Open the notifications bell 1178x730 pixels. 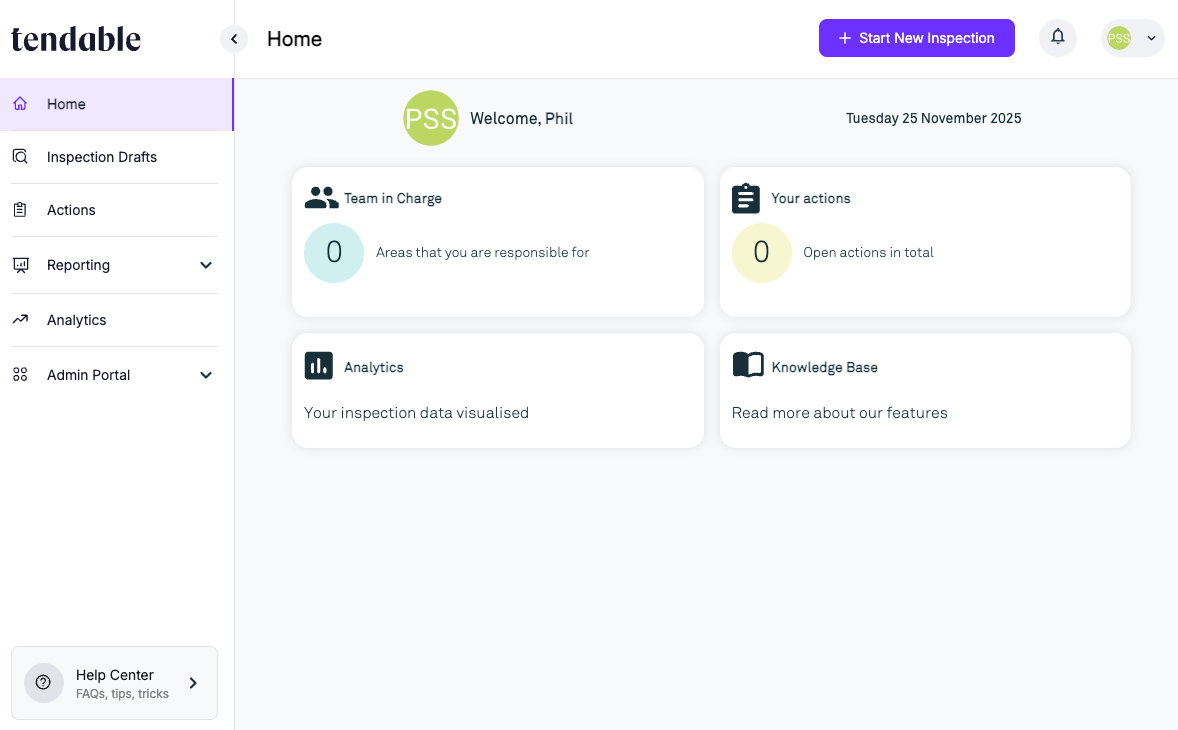coord(1057,38)
